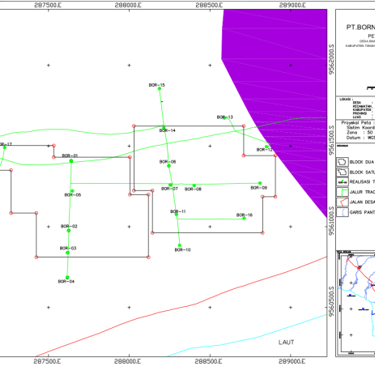Click the BLOCK SATU legend symbol
This screenshot has height=366, width=375.
pyautogui.click(x=342, y=172)
